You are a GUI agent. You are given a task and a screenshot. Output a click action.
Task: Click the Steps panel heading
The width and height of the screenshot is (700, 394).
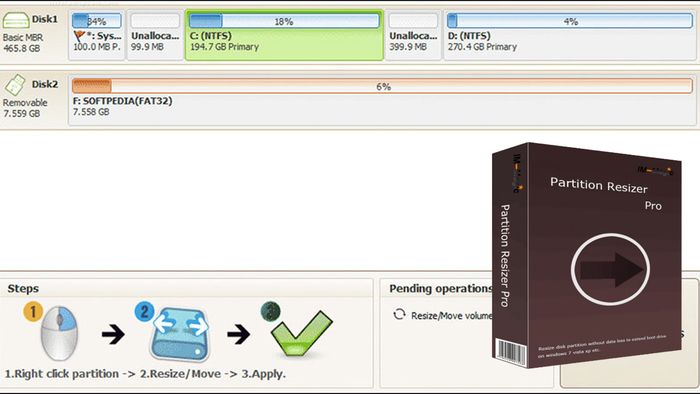coord(23,289)
